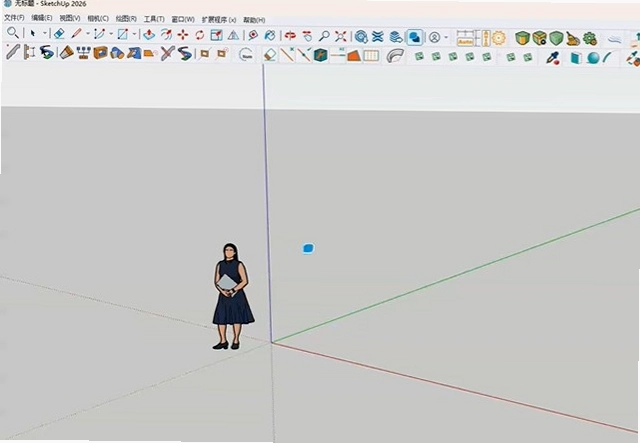The height and width of the screenshot is (443, 640).
Task: Click the grid table icon
Action: point(371,56)
